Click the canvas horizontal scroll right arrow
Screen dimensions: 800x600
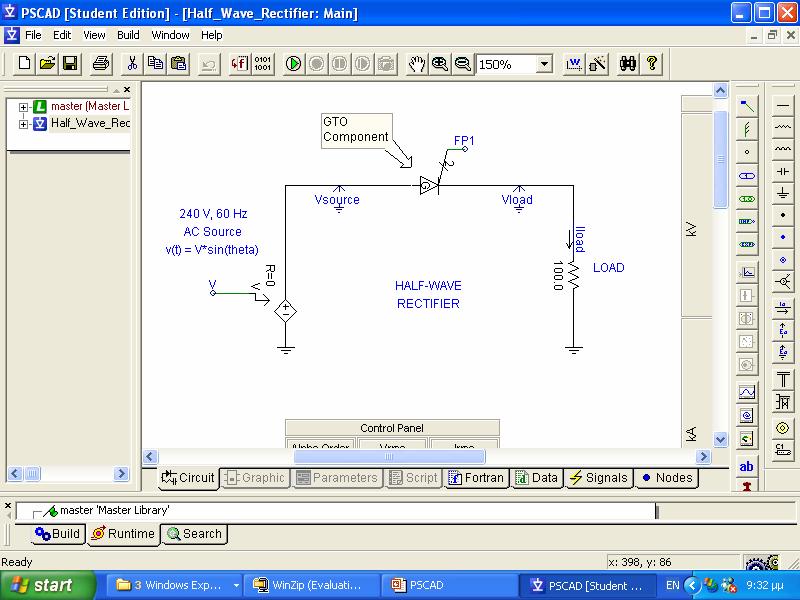pyautogui.click(x=703, y=456)
